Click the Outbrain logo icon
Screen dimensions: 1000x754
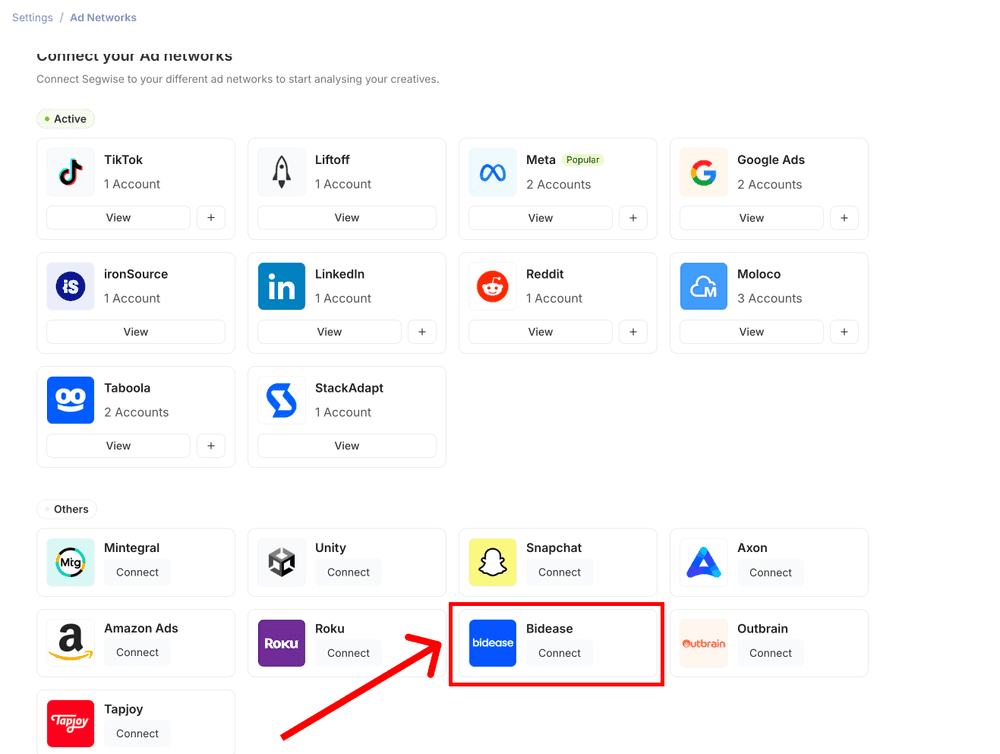[x=703, y=643]
